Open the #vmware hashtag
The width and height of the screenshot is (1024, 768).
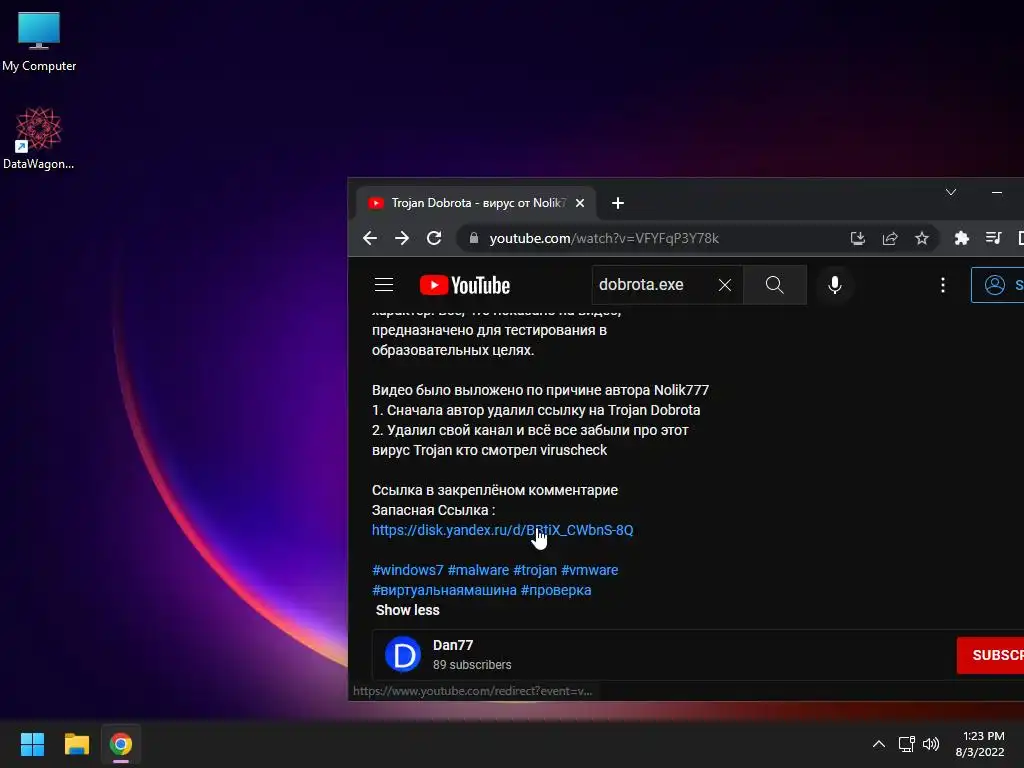pos(589,570)
